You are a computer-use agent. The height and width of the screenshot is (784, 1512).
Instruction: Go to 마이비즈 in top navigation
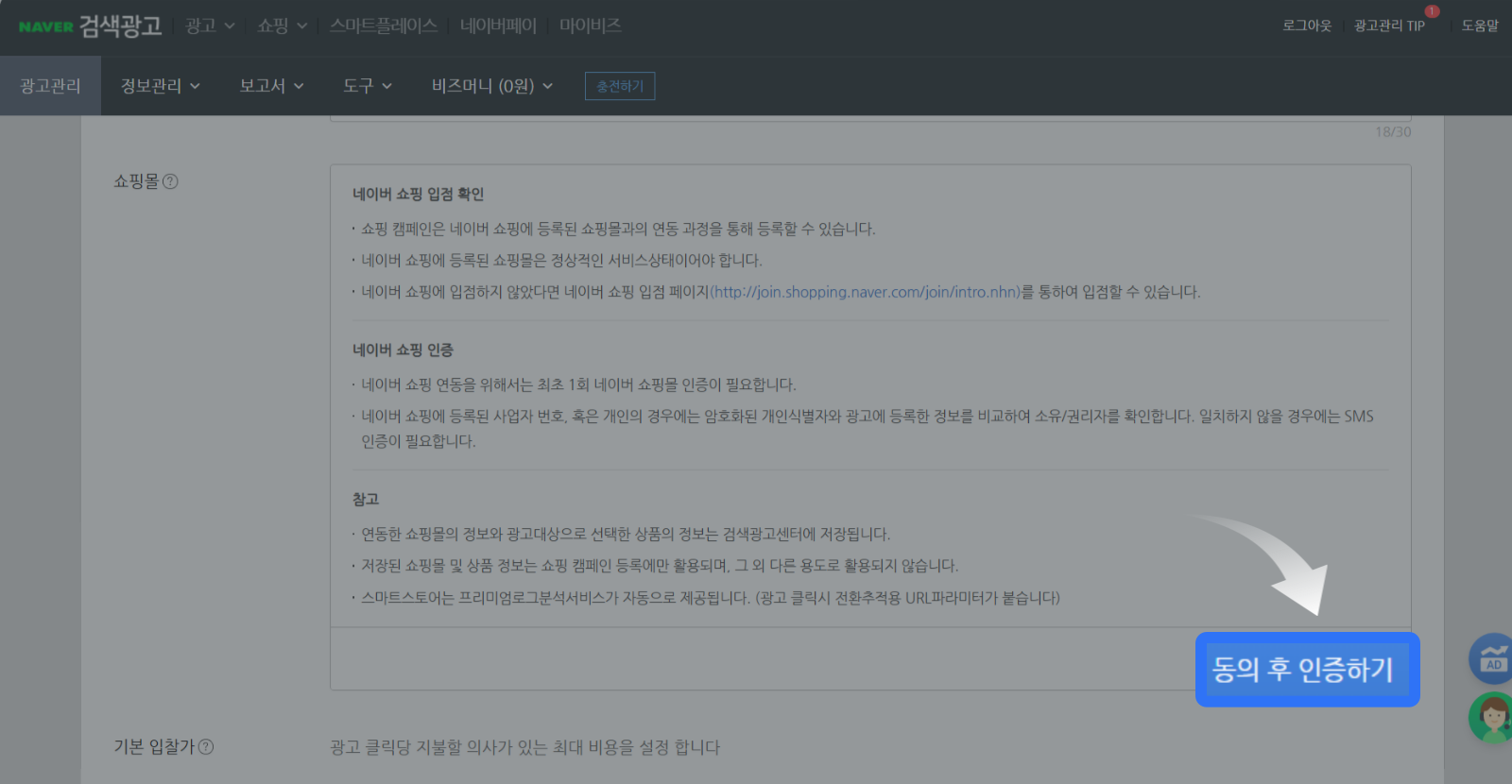[591, 26]
